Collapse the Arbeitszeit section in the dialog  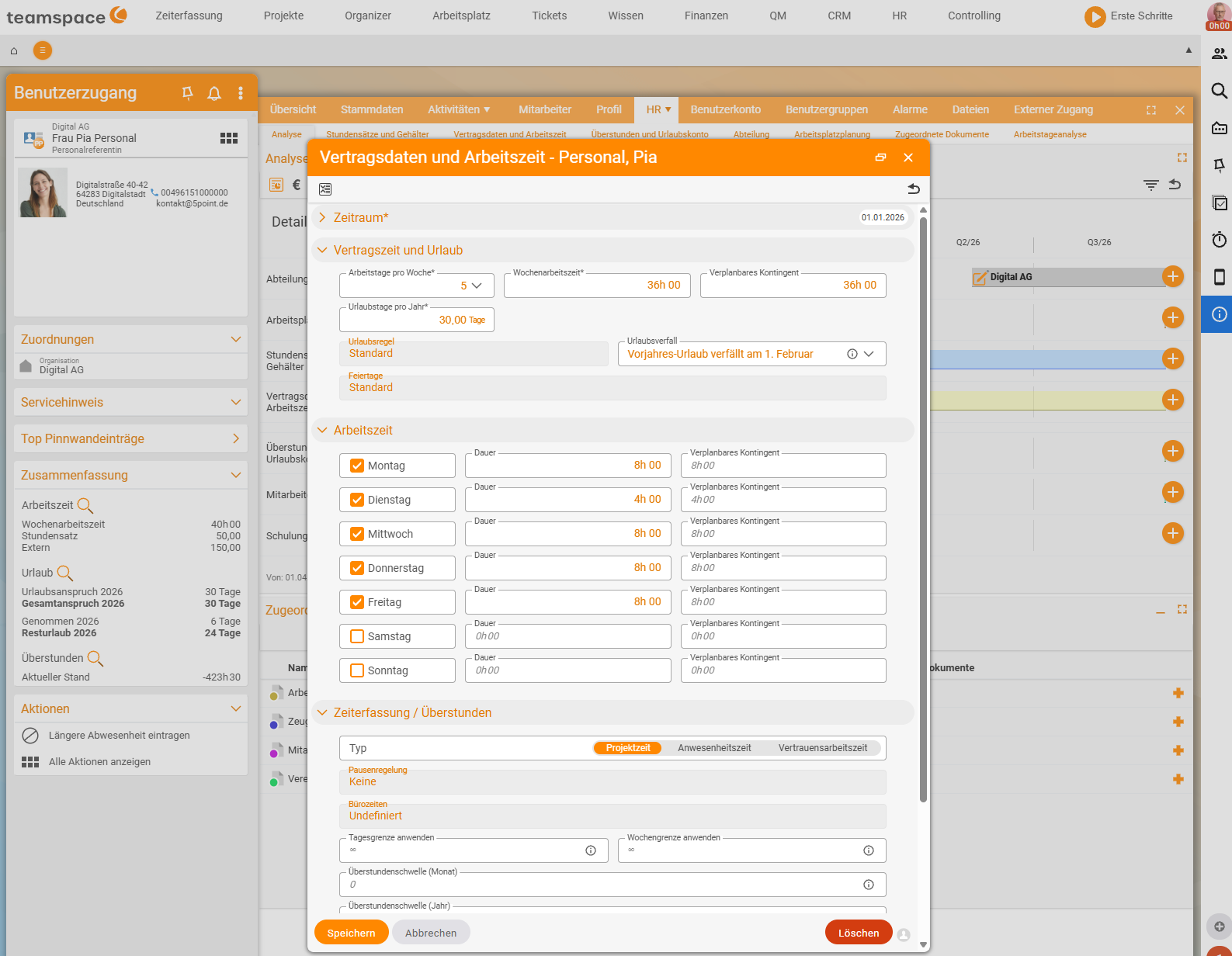tap(322, 431)
